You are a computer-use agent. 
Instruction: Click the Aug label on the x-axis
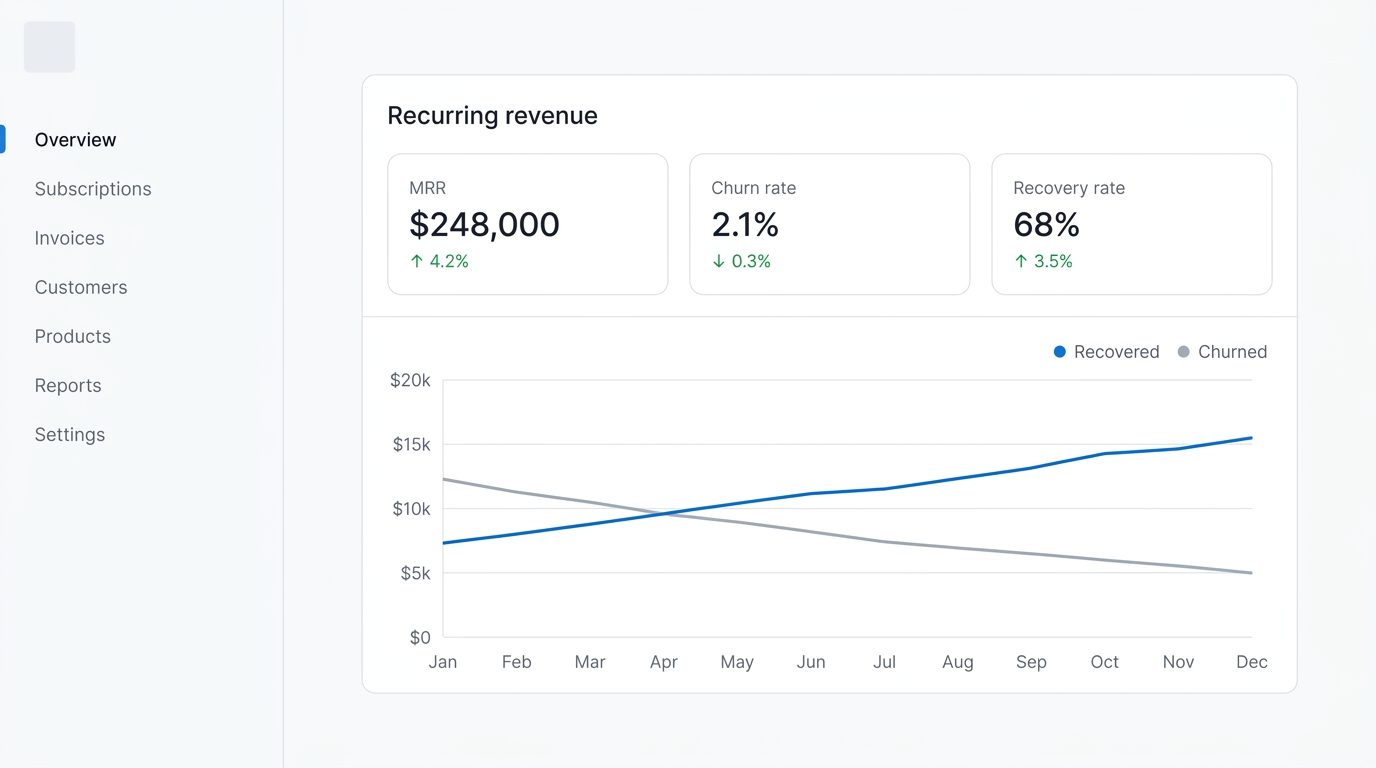point(958,662)
